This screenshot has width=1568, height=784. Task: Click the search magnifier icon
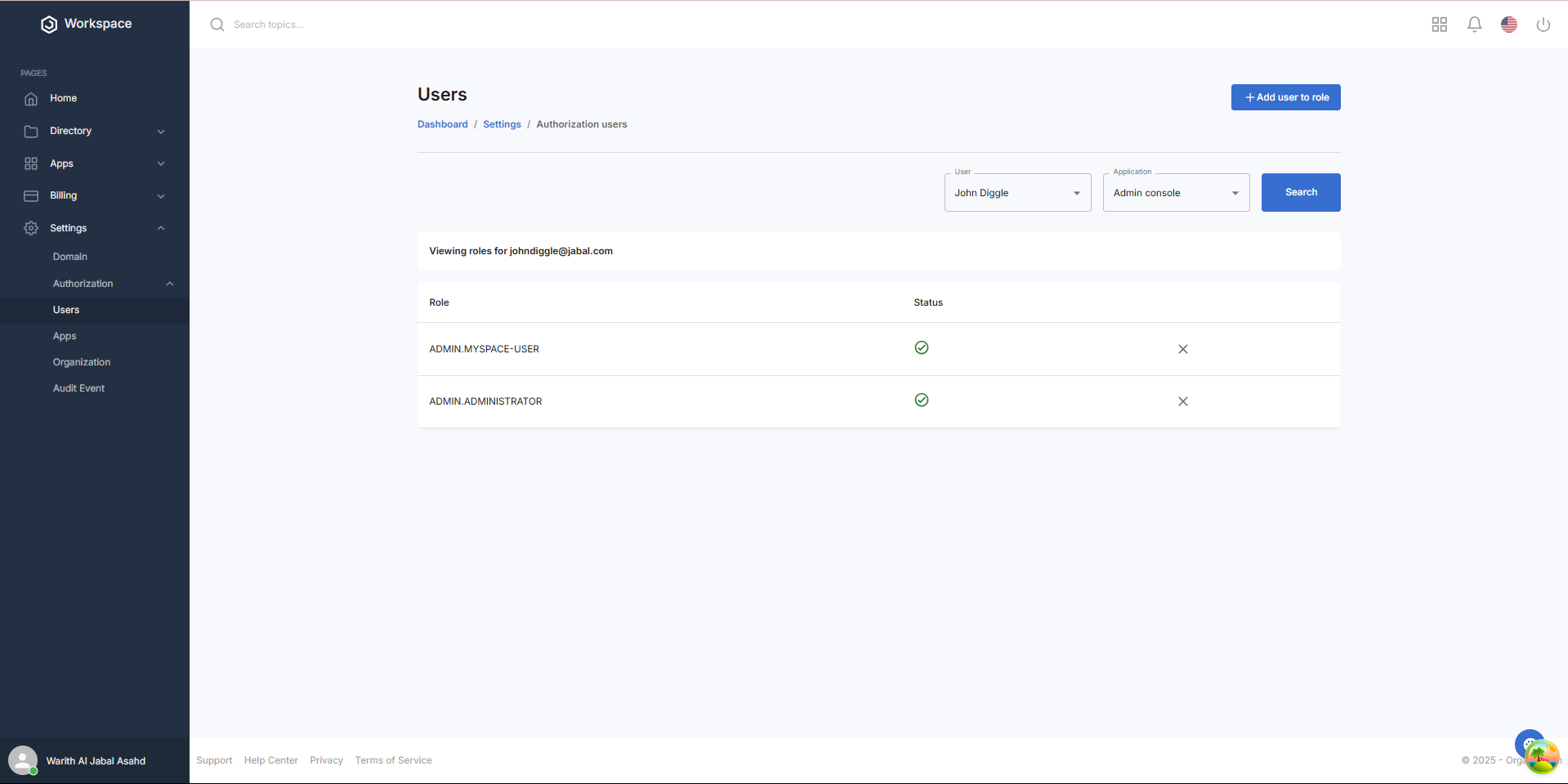217,25
